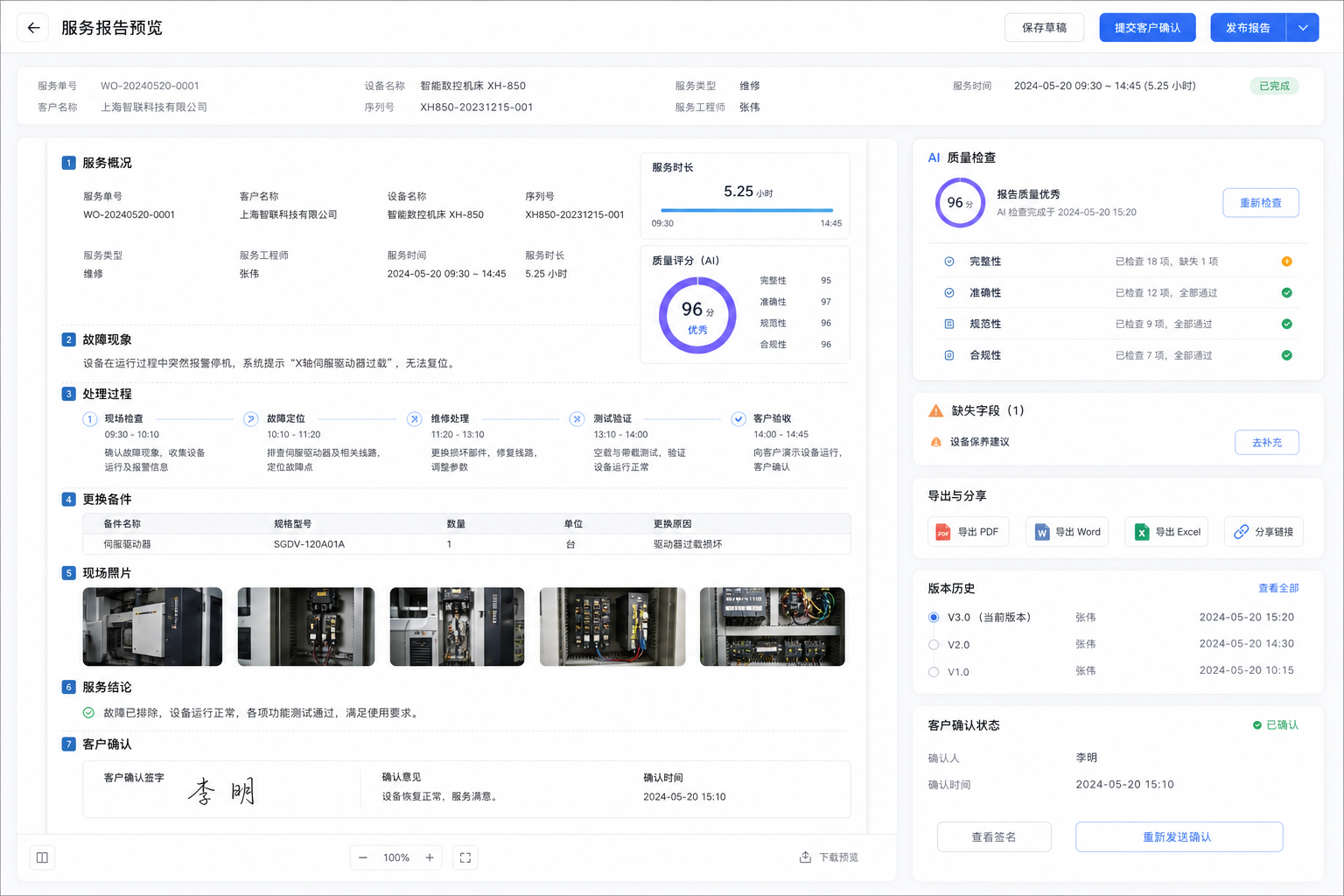Screen dimensions: 1344x896
Task: Click the 测试验证 step icon
Action: (577, 419)
